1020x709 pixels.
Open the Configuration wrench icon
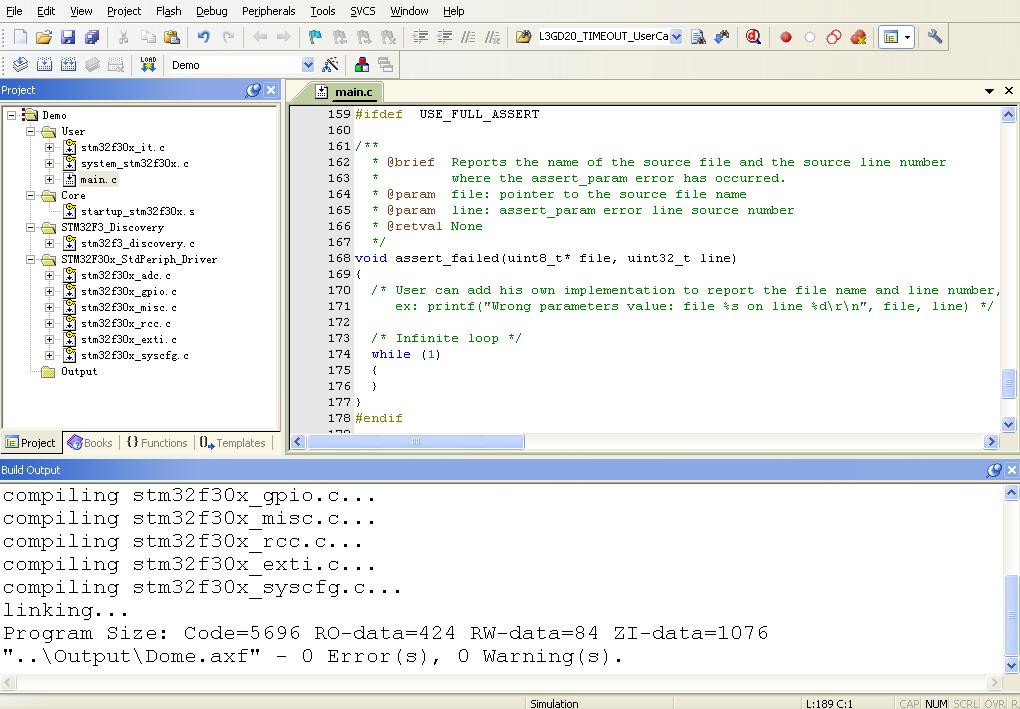[935, 37]
